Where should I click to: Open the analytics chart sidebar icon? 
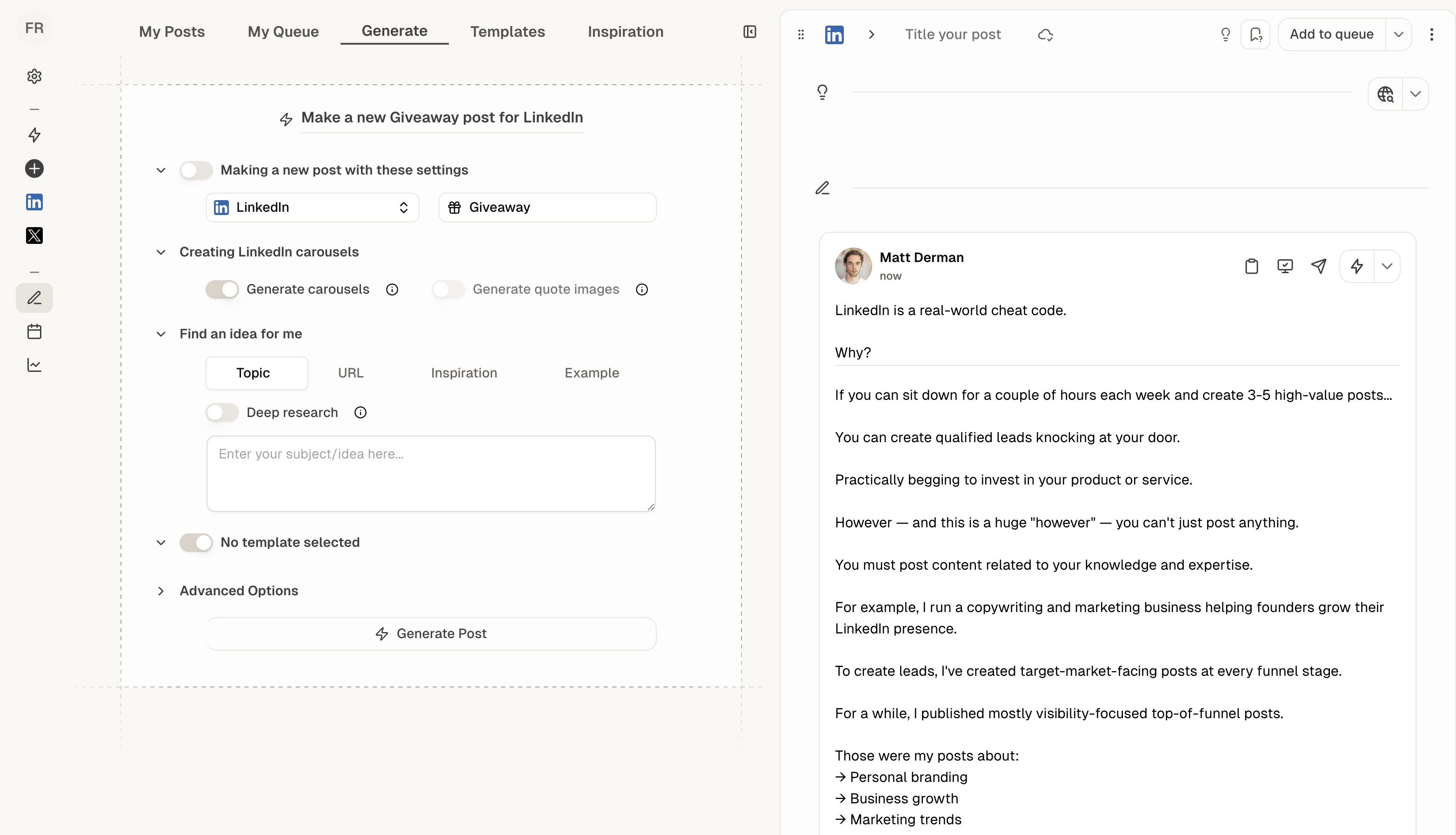(x=34, y=365)
